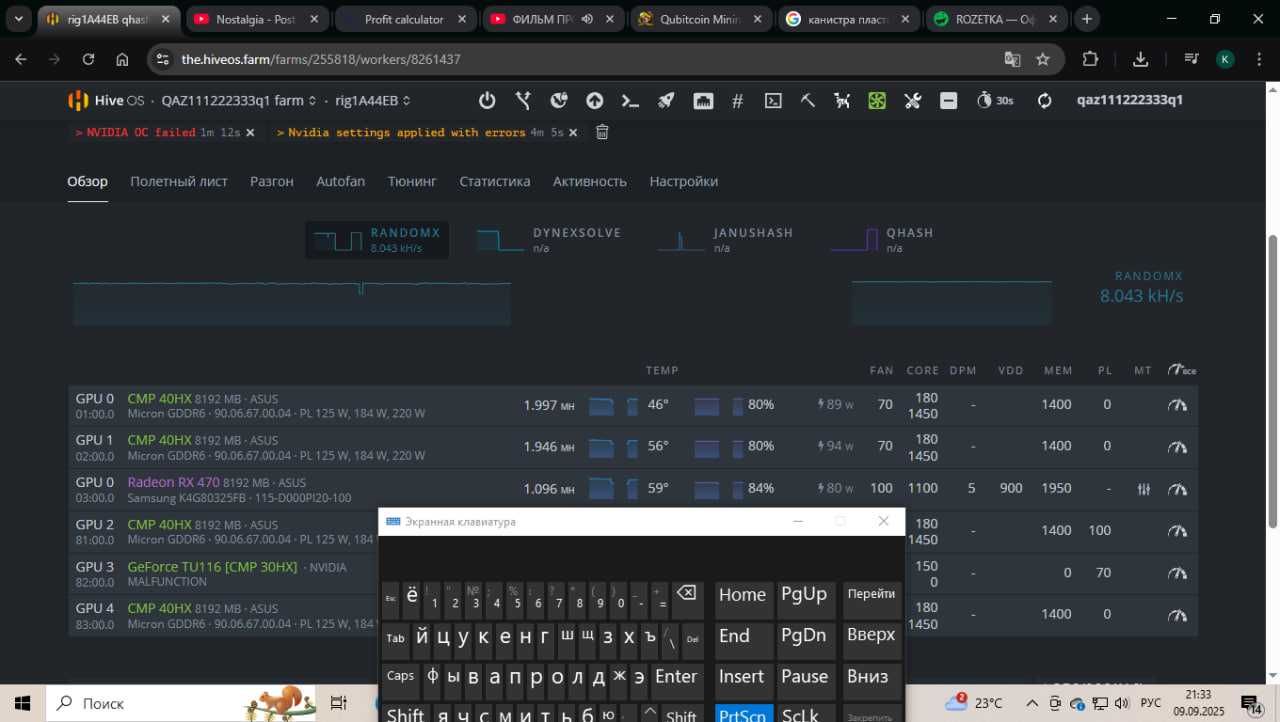Click the drone-shaped icon in the Hive toolbar
This screenshot has width=1280, height=722.
[842, 100]
